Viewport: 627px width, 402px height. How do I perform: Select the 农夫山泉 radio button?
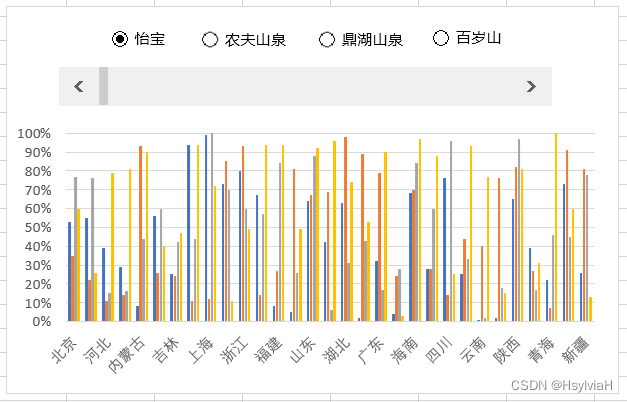pos(210,40)
